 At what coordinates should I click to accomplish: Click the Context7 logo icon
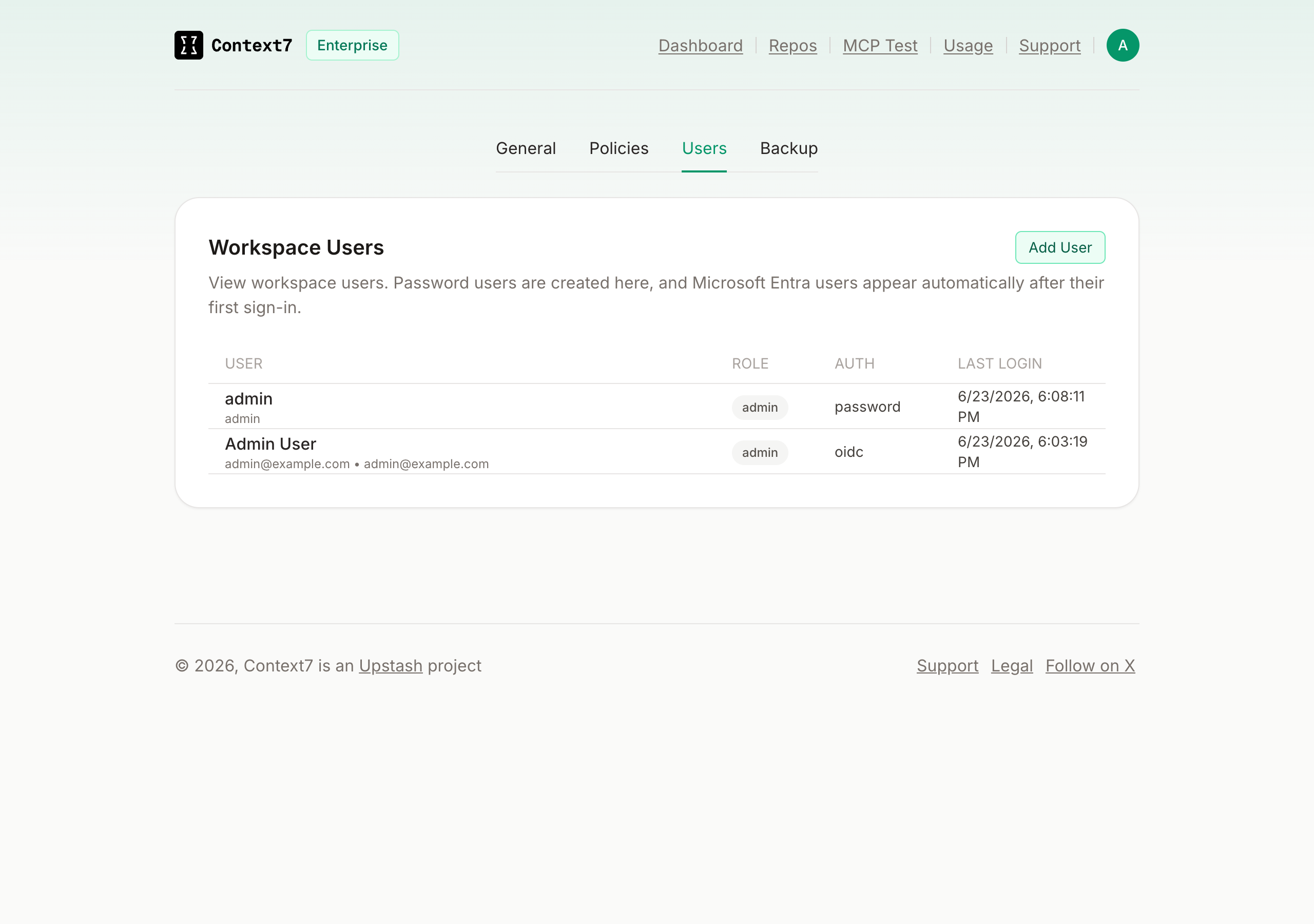coord(188,45)
